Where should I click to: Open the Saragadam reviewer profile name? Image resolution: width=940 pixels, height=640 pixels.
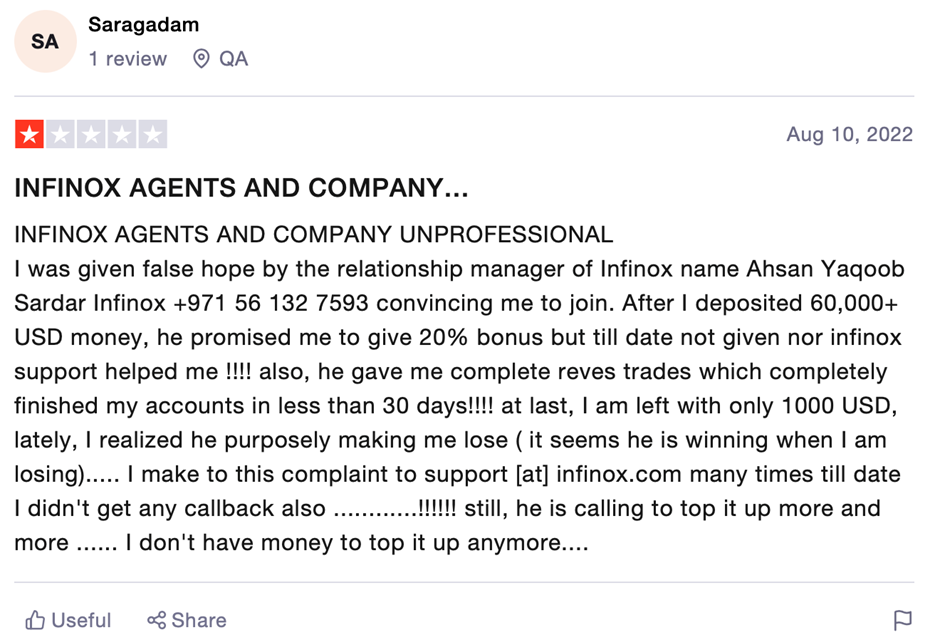click(143, 25)
